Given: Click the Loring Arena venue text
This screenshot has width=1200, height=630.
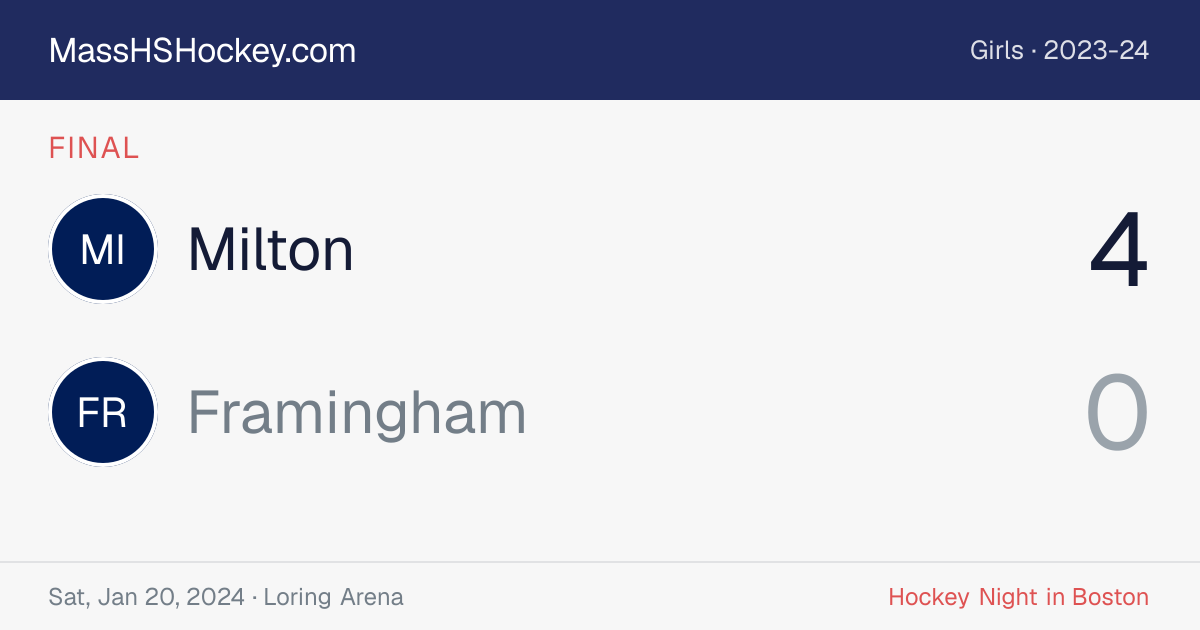Looking at the screenshot, I should click(333, 597).
